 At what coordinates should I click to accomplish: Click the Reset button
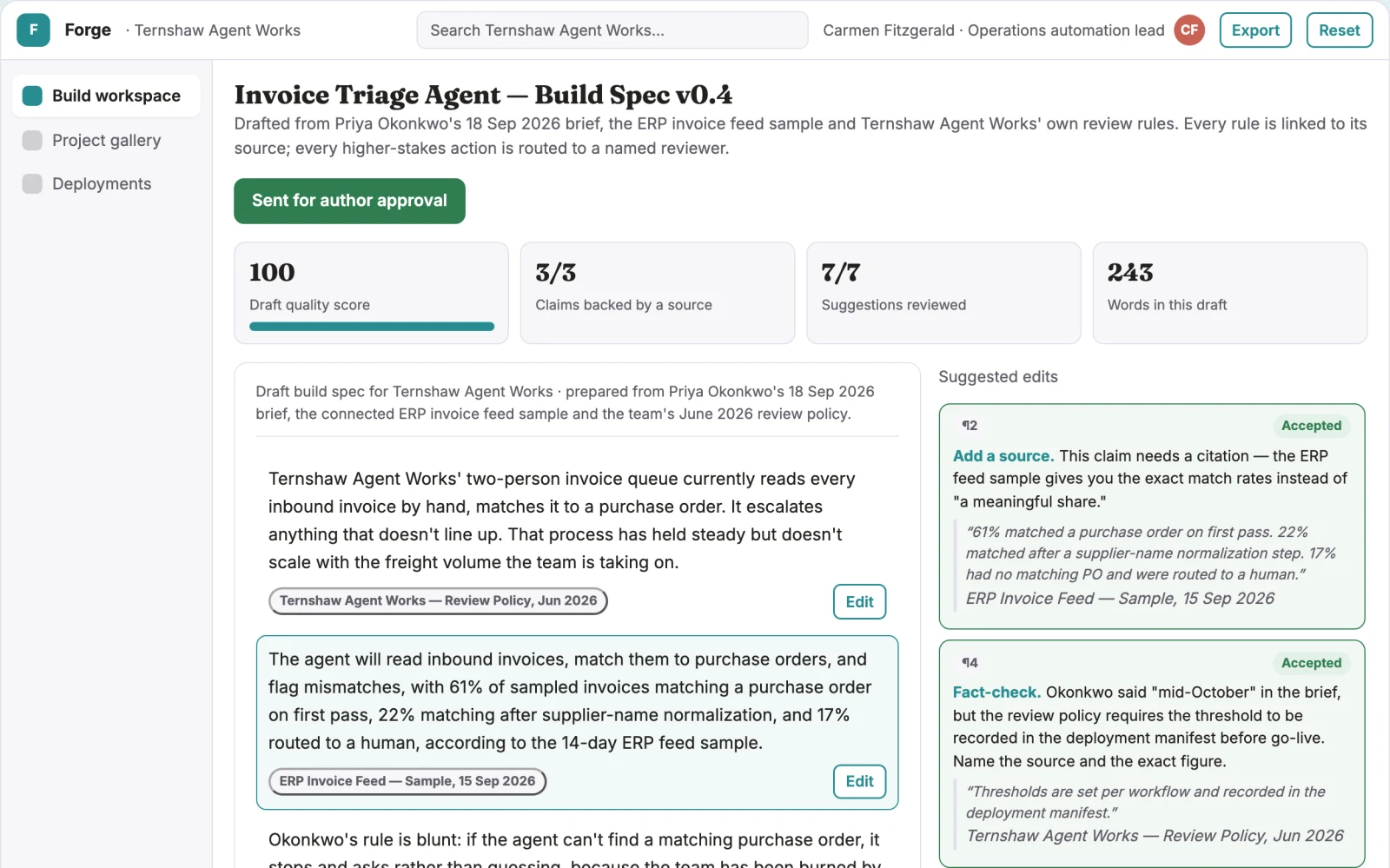click(x=1339, y=30)
